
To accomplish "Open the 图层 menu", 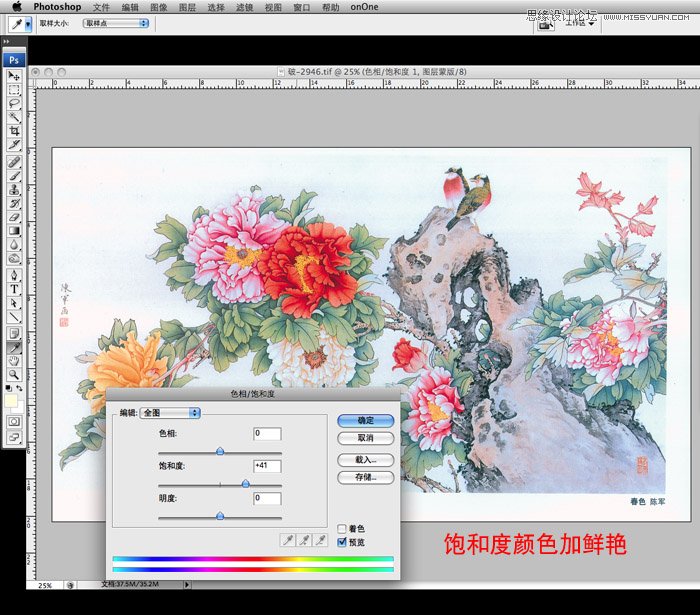I will coord(187,7).
